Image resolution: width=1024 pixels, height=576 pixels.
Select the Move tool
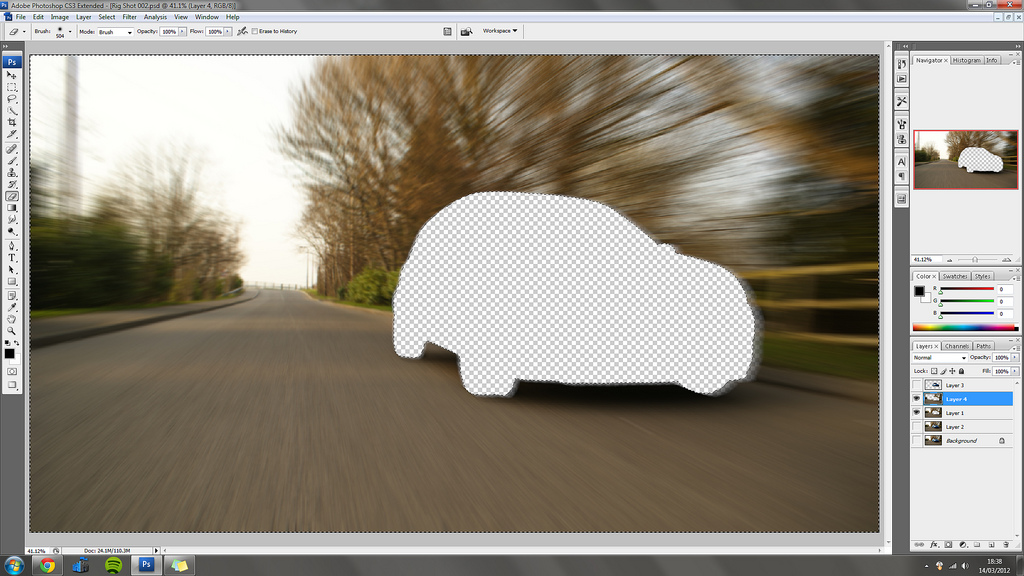[x=12, y=75]
